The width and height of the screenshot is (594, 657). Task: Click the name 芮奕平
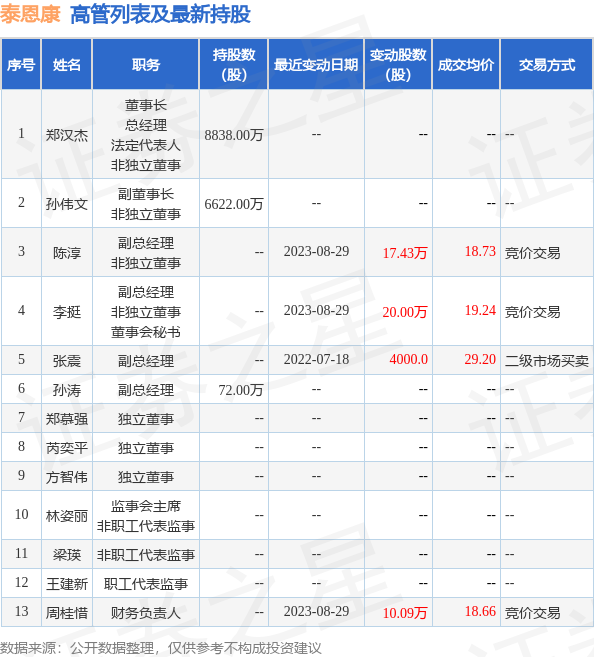67,448
